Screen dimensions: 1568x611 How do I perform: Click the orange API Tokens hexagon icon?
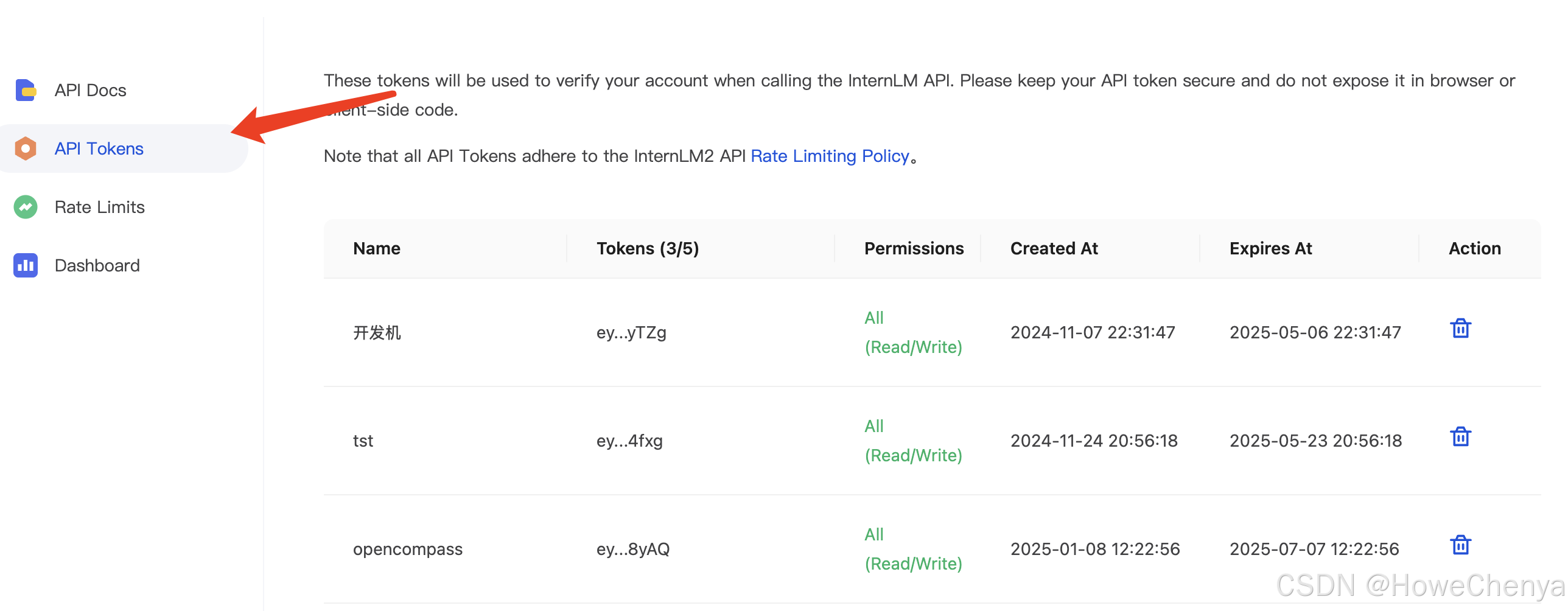coord(26,148)
